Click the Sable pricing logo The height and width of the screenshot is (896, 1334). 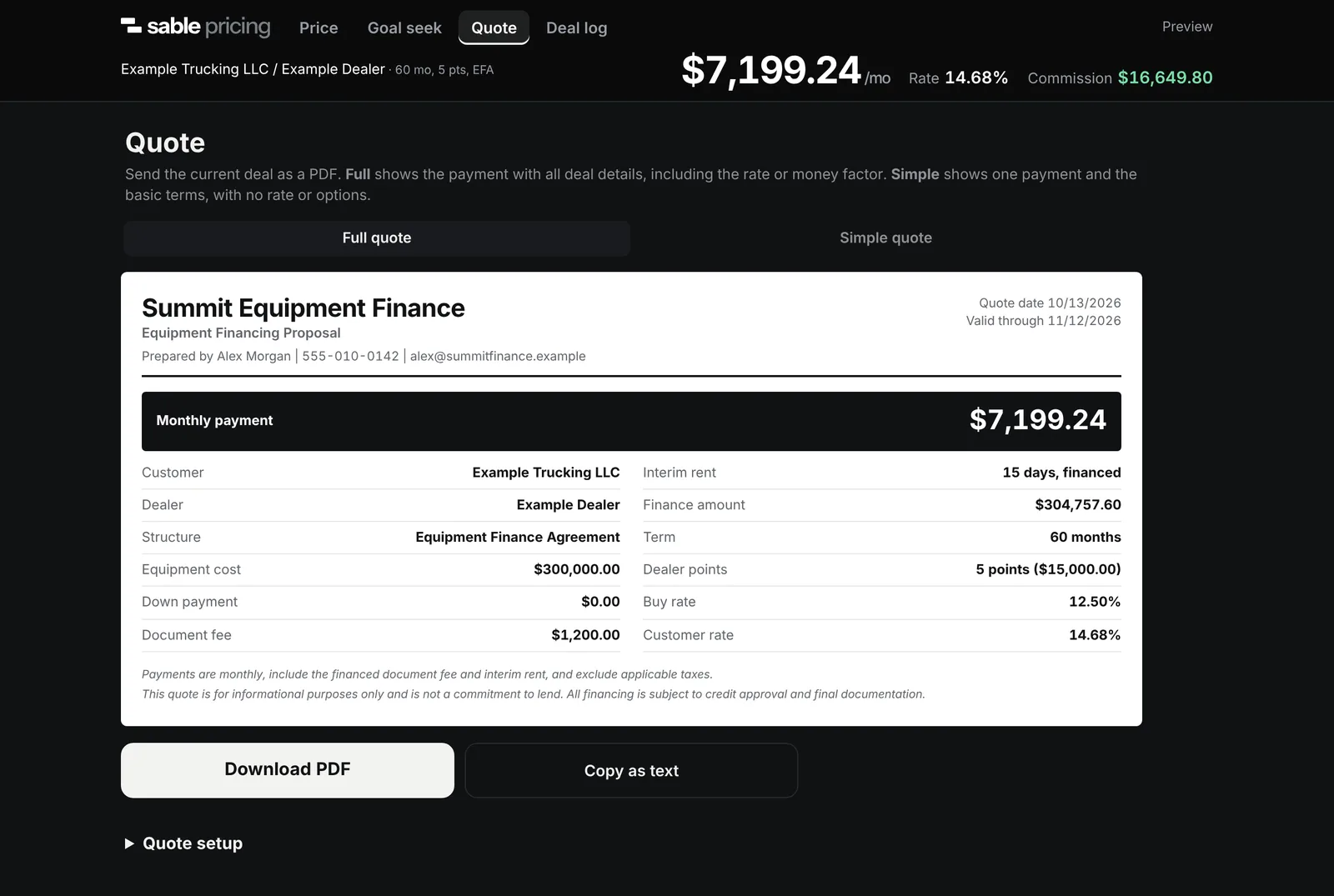click(196, 27)
